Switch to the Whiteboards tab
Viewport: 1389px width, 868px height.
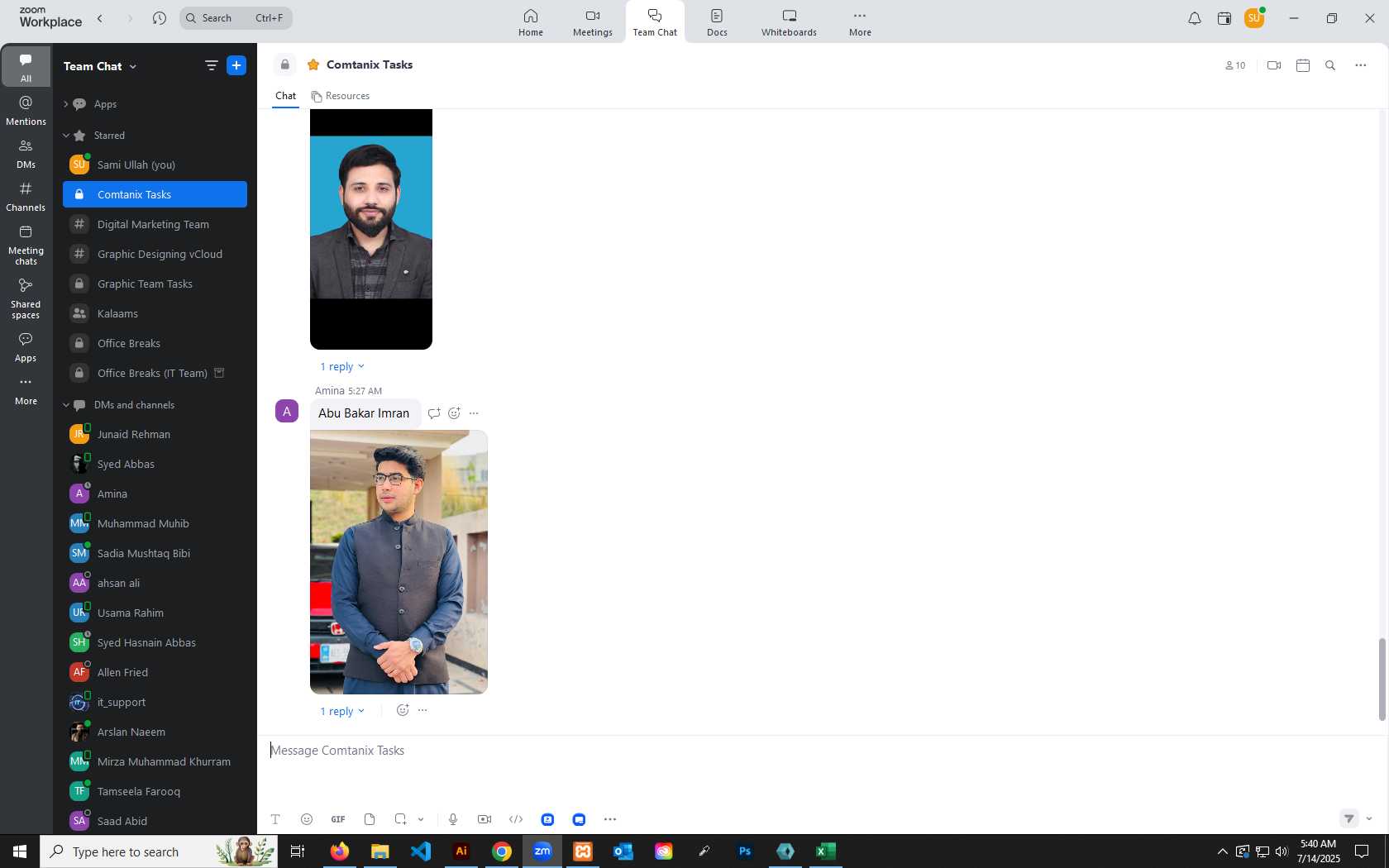pyautogui.click(x=789, y=22)
